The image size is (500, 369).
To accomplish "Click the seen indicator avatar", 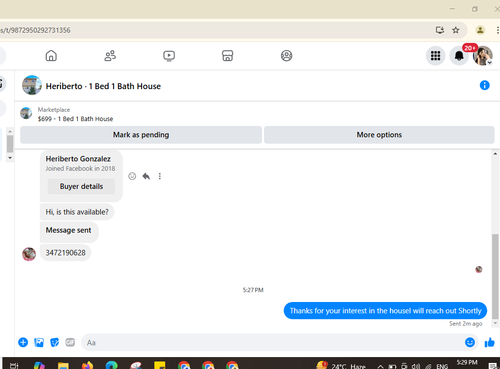I will 479,269.
